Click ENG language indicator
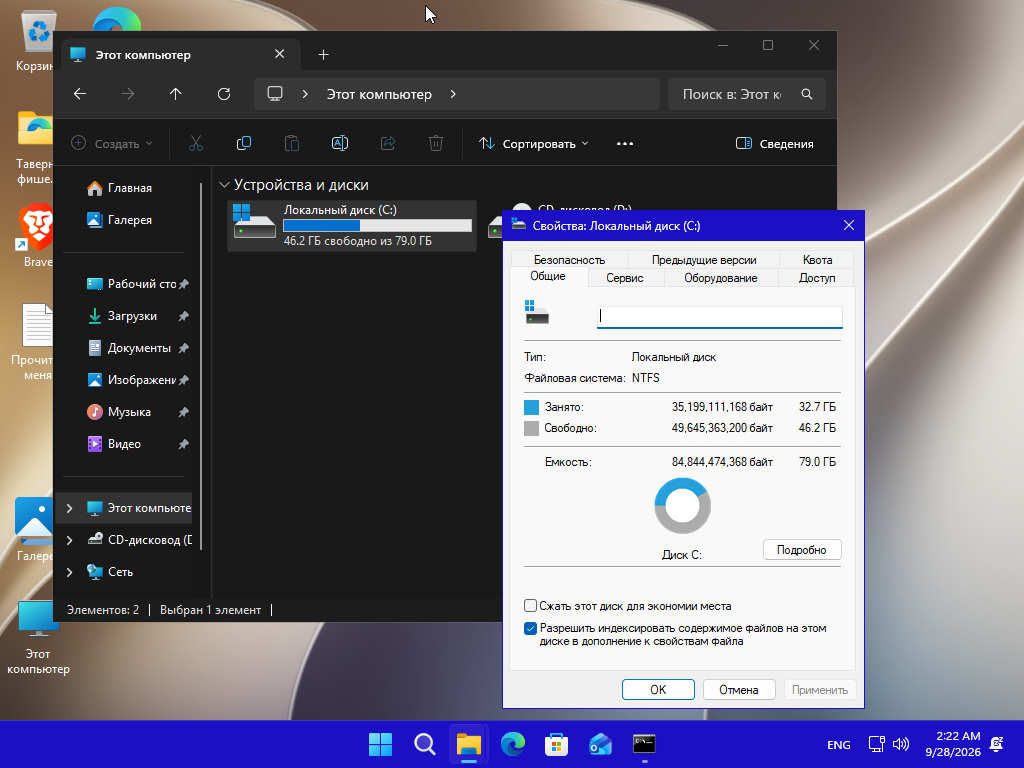 [x=839, y=744]
